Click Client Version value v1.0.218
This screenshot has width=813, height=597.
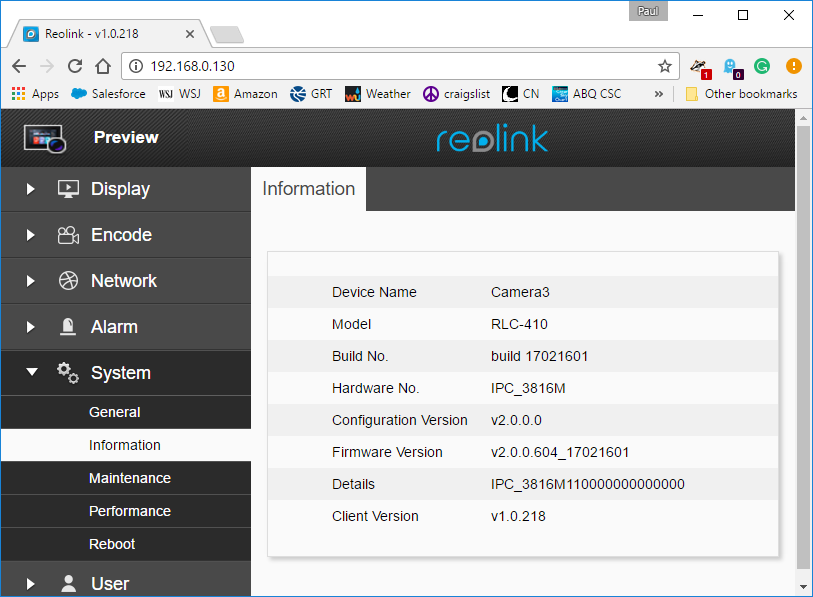[518, 517]
